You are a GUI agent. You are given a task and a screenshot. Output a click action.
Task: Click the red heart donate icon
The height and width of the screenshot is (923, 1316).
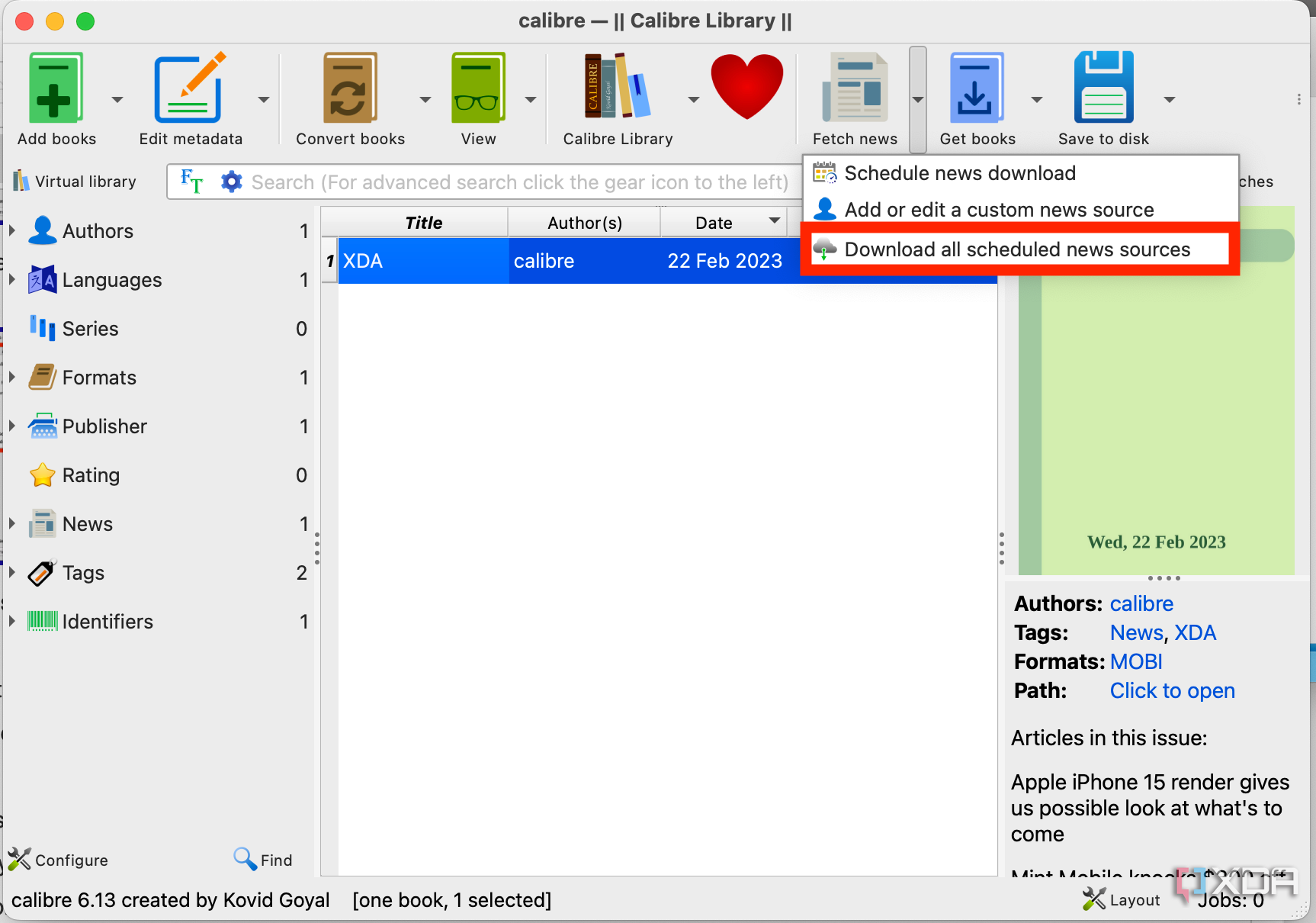pyautogui.click(x=747, y=85)
